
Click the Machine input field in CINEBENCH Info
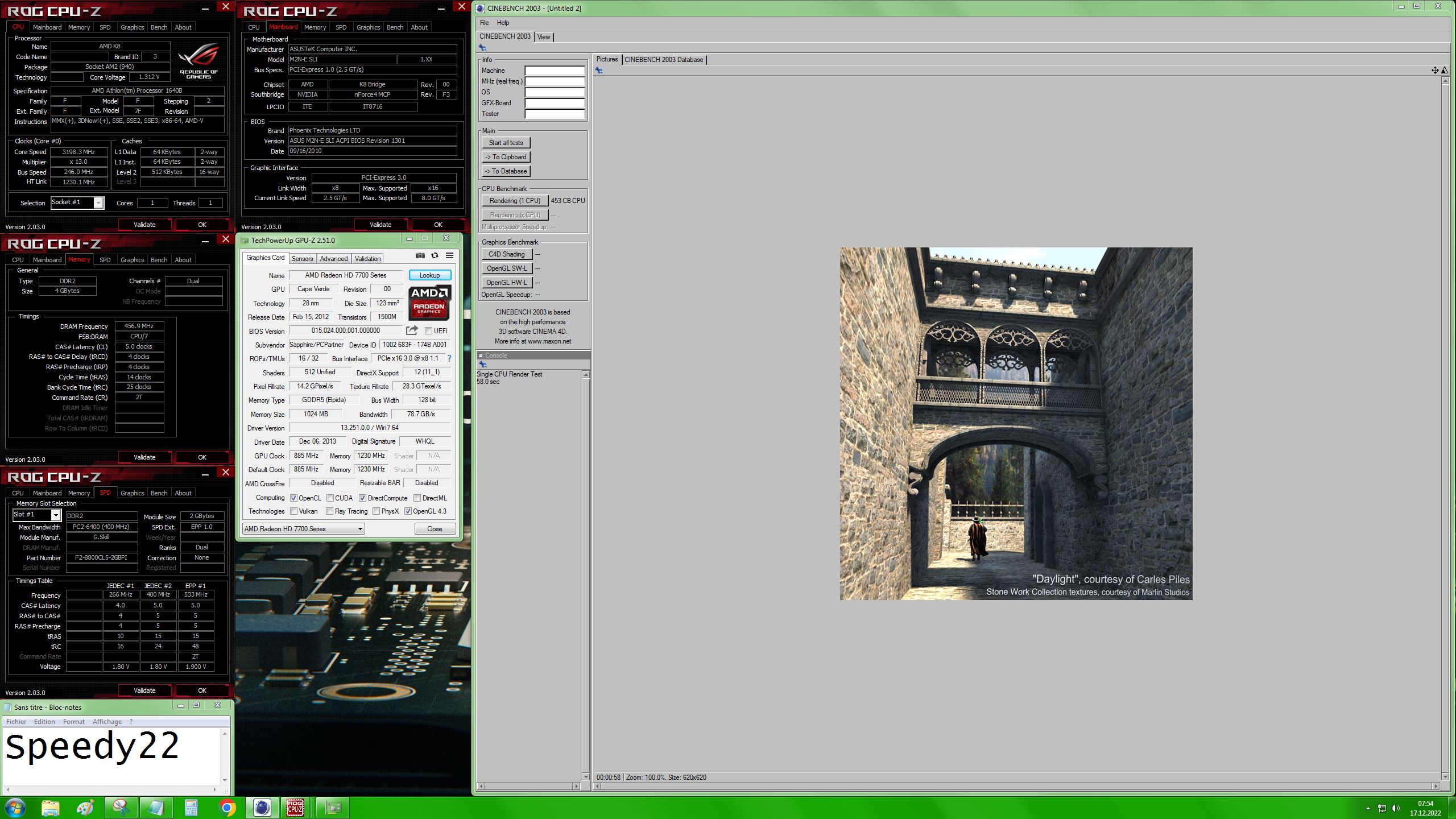(555, 71)
